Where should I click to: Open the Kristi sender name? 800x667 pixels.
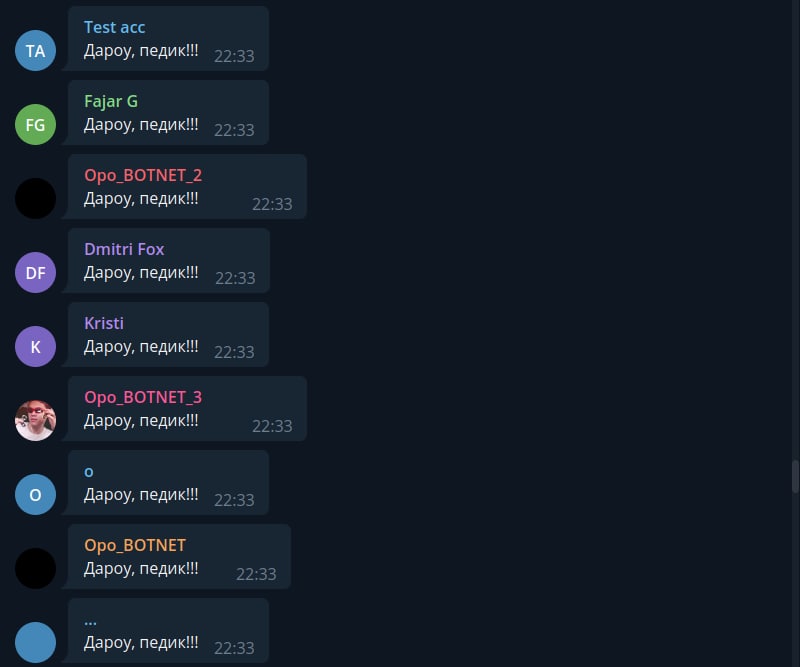pos(104,323)
